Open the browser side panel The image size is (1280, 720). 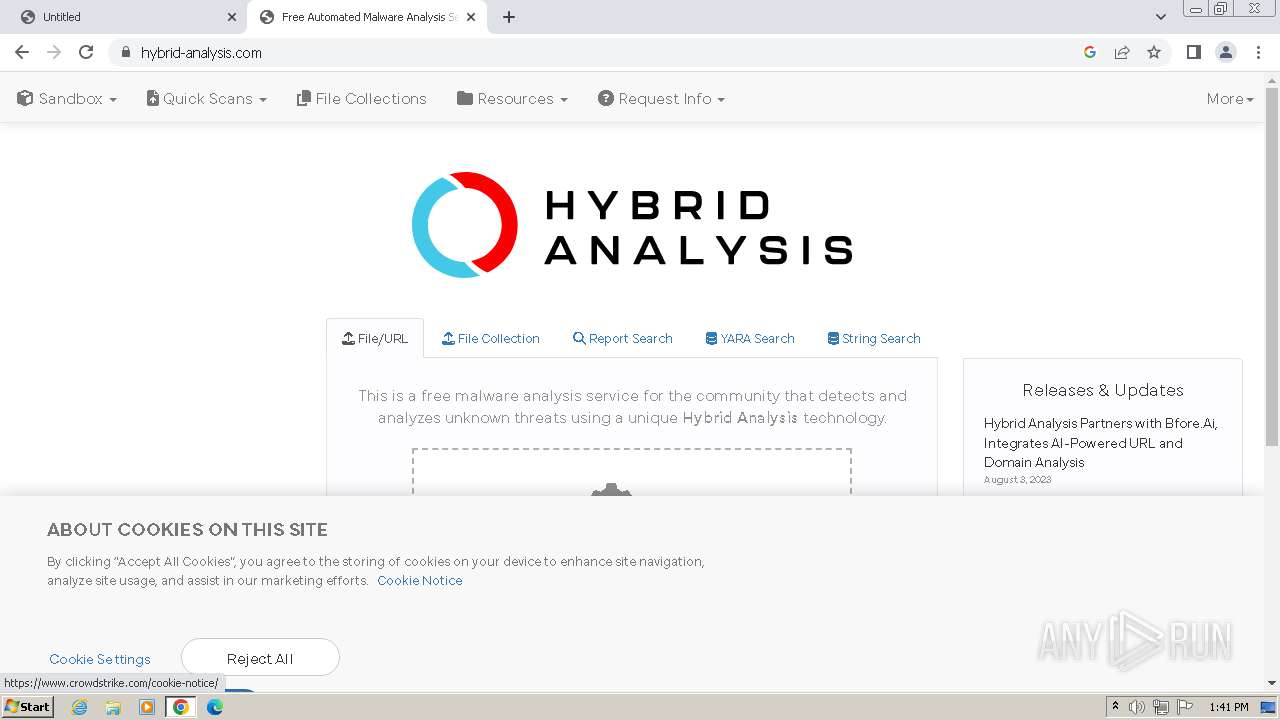tap(1193, 52)
